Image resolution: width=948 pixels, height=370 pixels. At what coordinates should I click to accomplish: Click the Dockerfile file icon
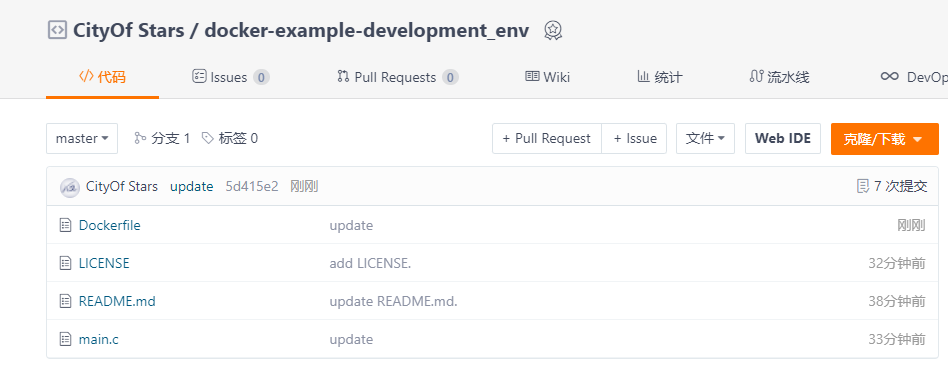click(65, 226)
